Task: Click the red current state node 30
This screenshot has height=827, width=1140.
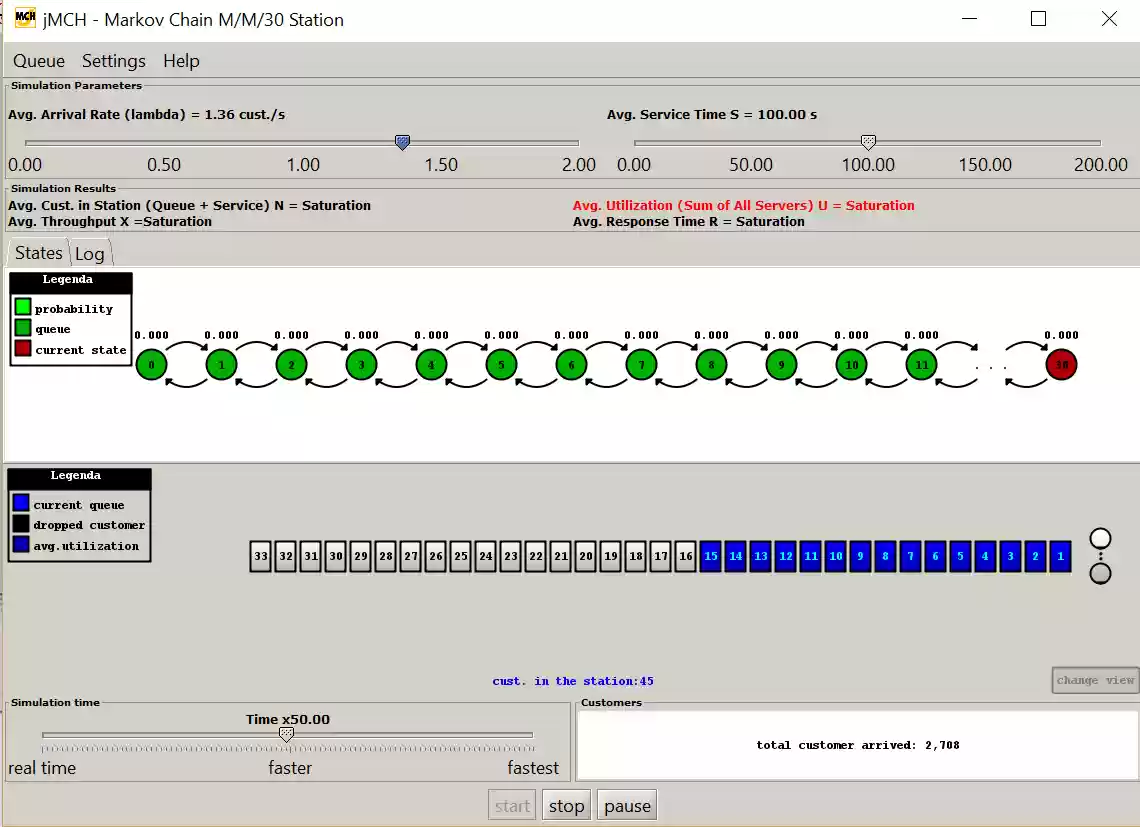Action: pos(1061,365)
